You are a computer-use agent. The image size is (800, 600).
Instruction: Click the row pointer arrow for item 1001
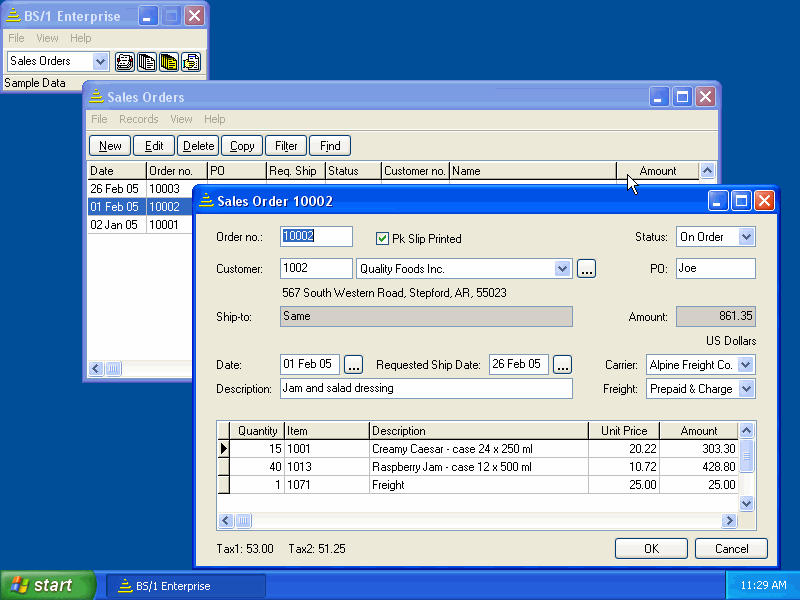coord(223,449)
